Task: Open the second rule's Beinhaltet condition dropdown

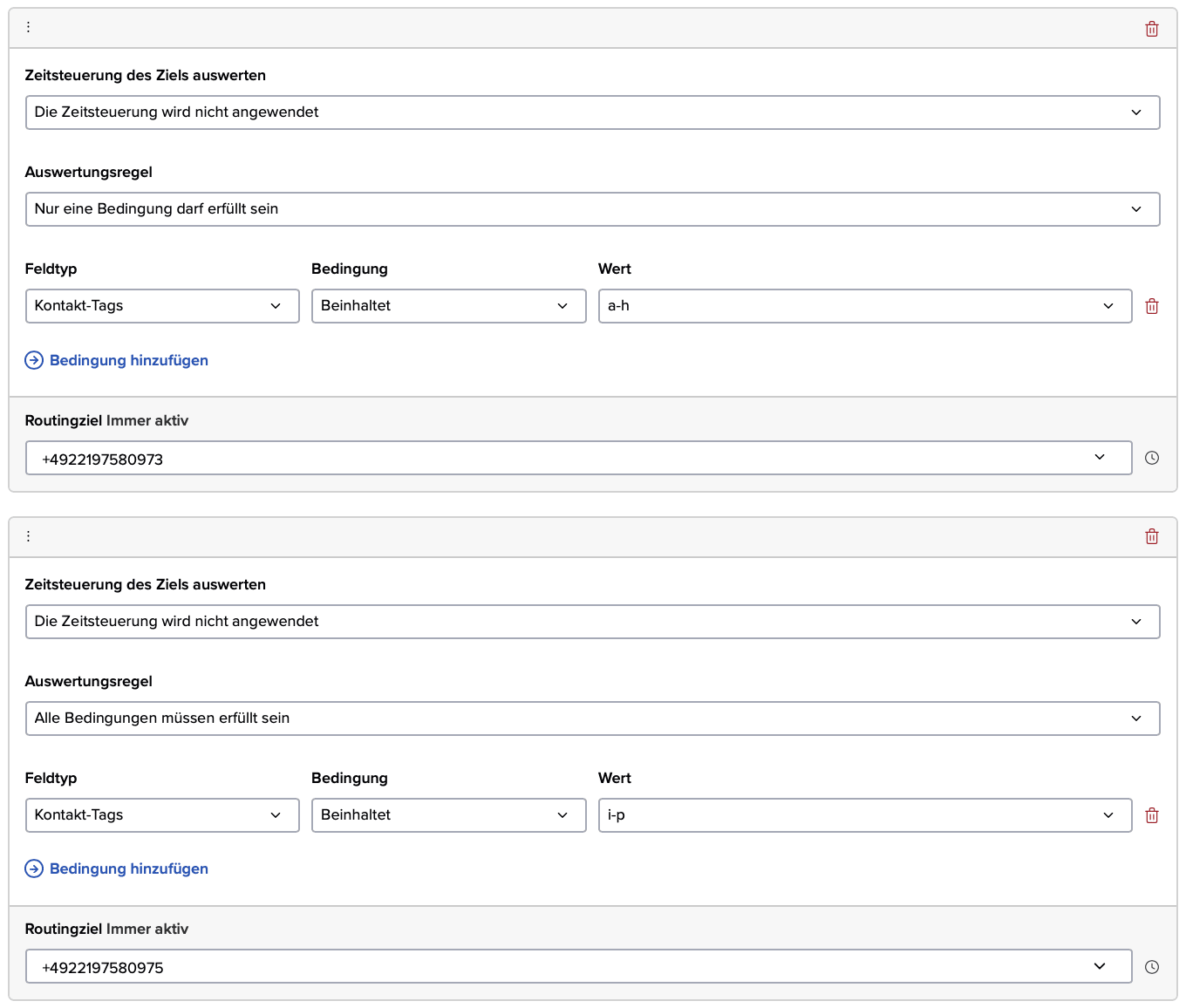Action: point(448,815)
